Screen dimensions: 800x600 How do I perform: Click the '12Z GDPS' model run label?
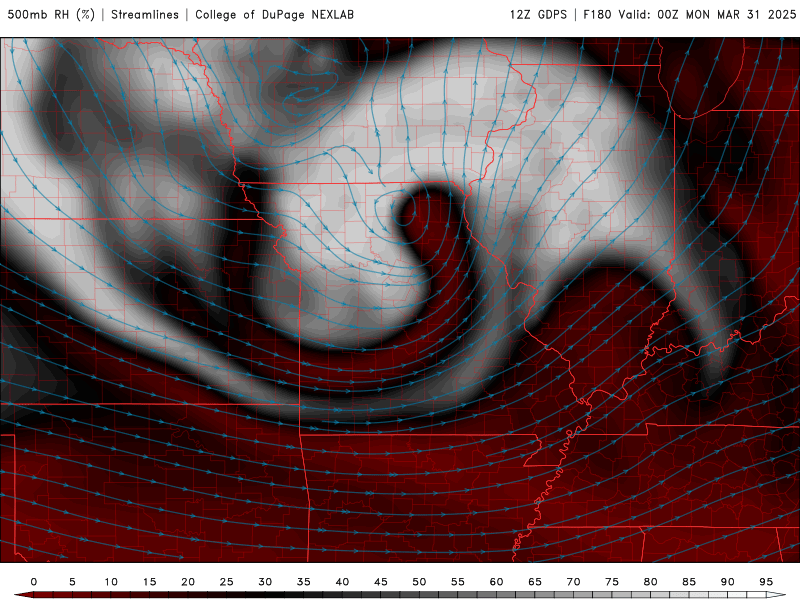click(538, 14)
